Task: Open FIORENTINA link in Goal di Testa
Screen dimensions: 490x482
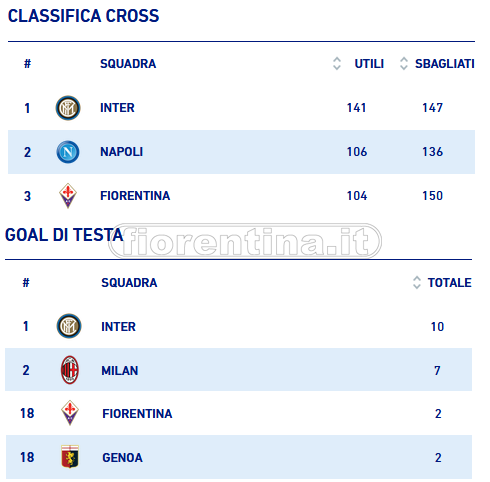Action: (137, 414)
